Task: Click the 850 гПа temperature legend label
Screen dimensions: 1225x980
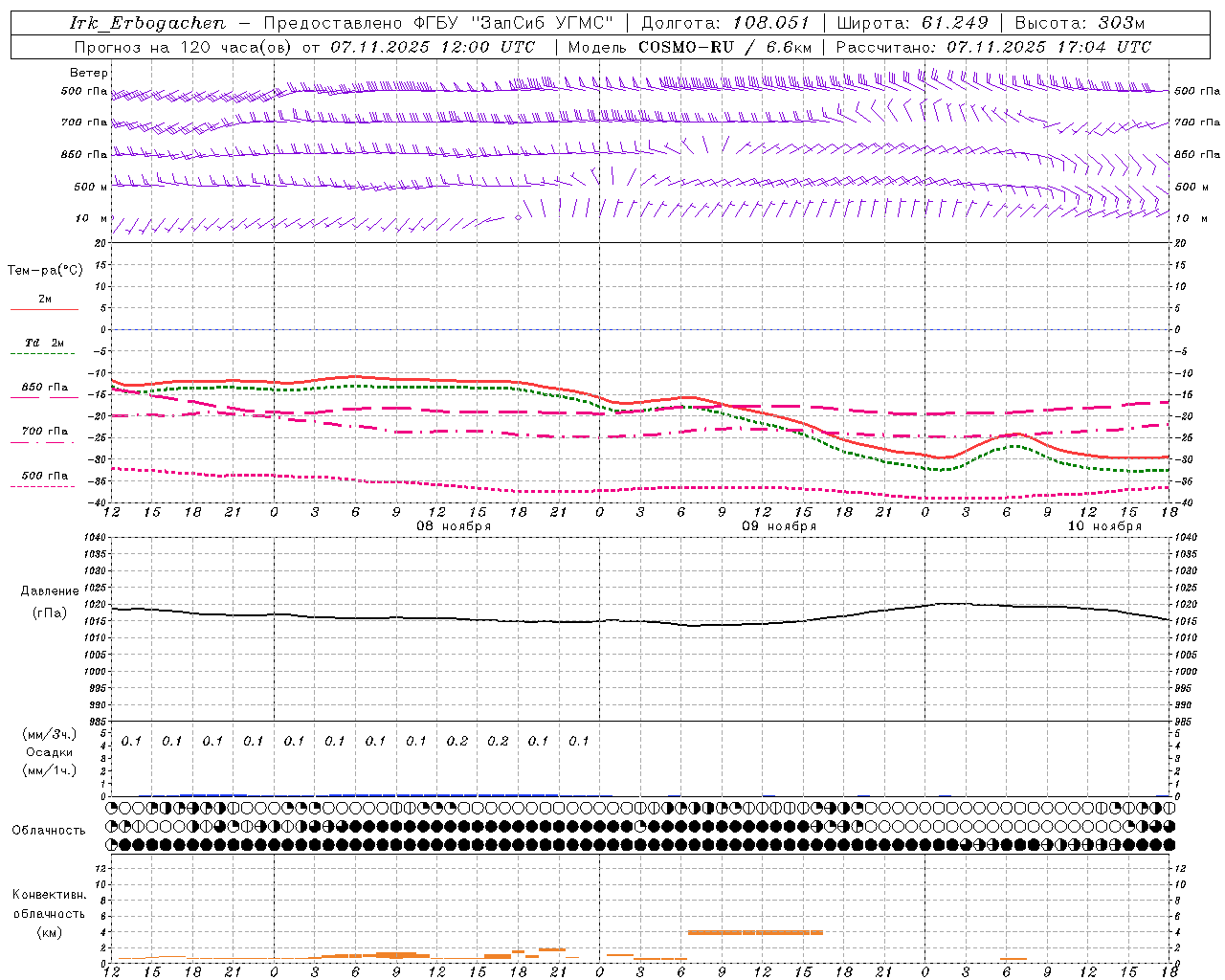Action: click(44, 388)
